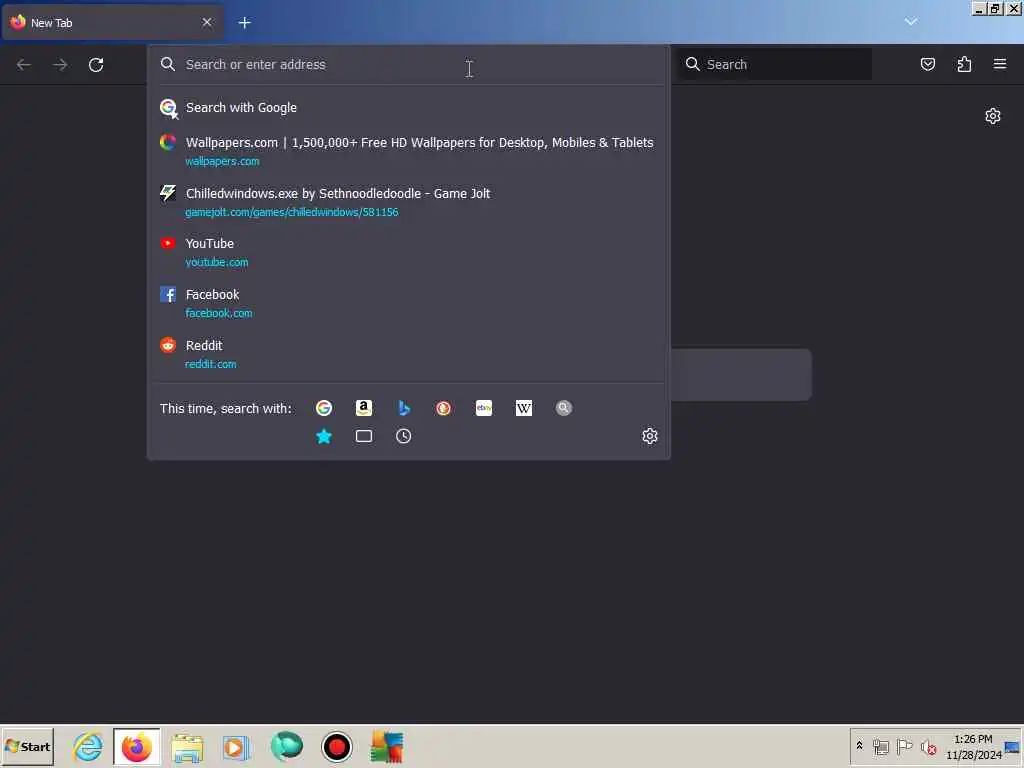Click the gray magnifier search engine icon
1024x768 pixels.
click(564, 408)
